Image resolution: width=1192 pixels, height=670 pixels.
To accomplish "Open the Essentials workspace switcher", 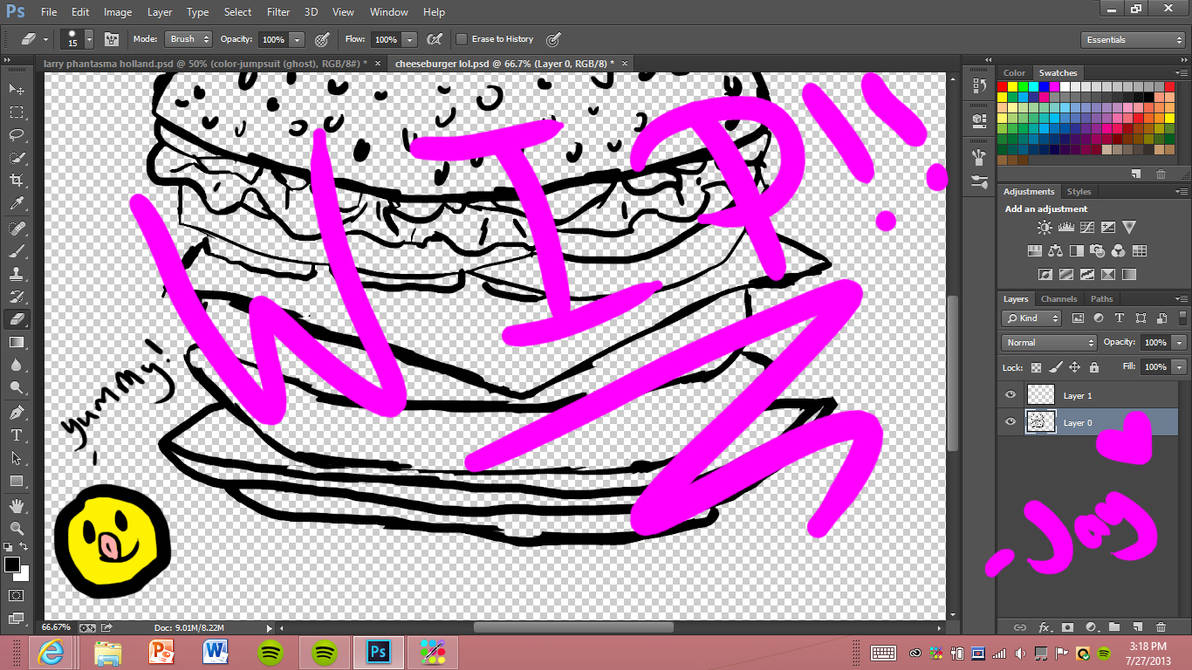I will (x=1131, y=38).
